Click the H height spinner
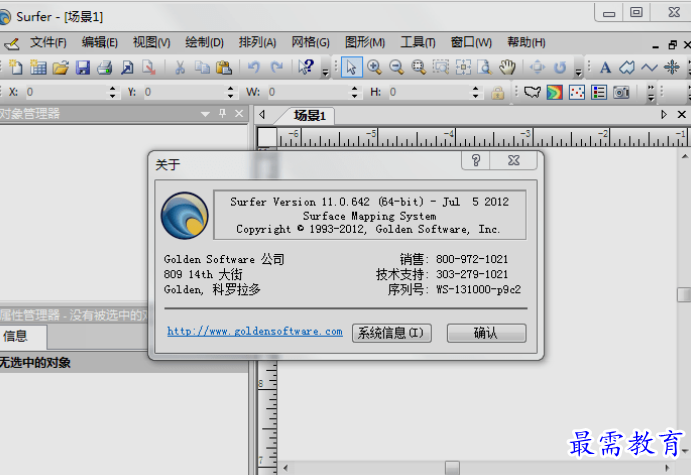The width and height of the screenshot is (691, 475). click(x=475, y=93)
